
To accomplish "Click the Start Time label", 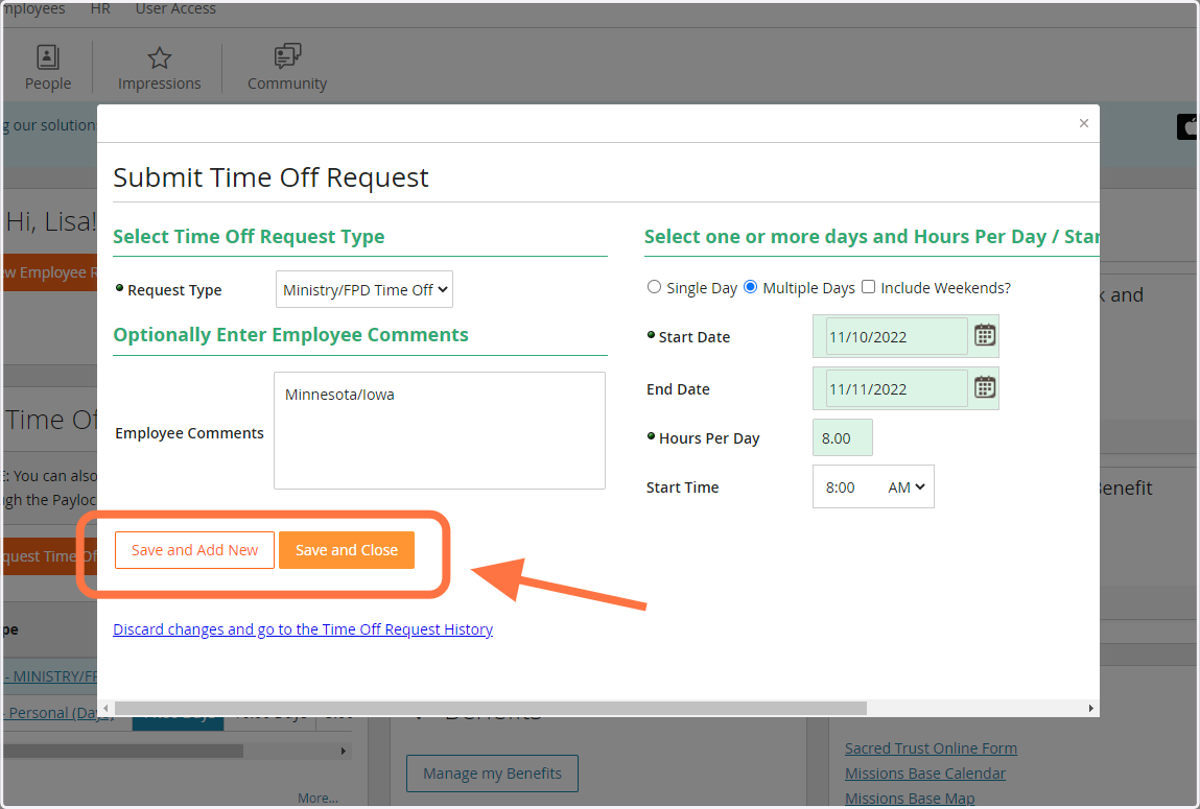I will (x=683, y=488).
